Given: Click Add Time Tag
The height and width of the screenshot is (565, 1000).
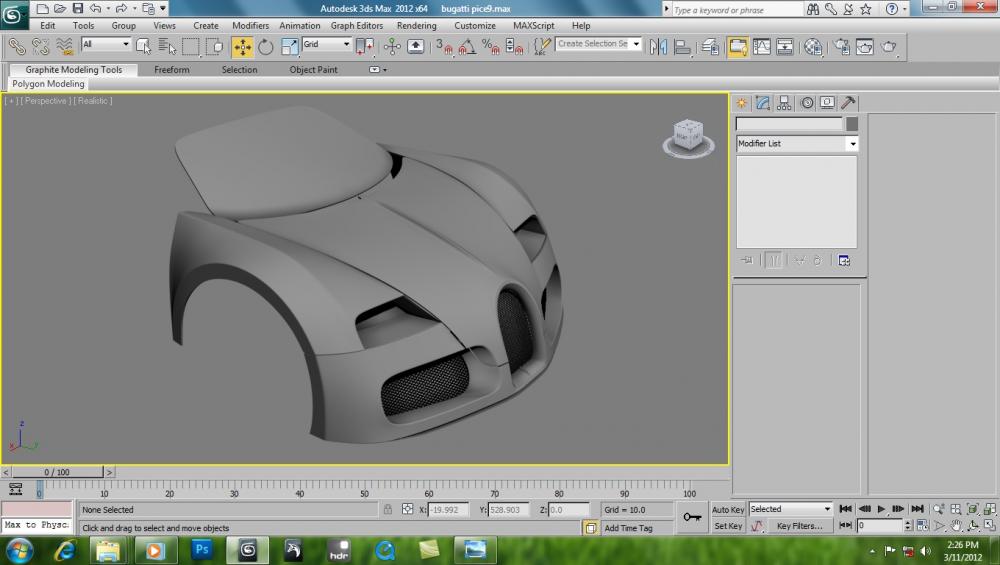Looking at the screenshot, I should pyautogui.click(x=628, y=528).
